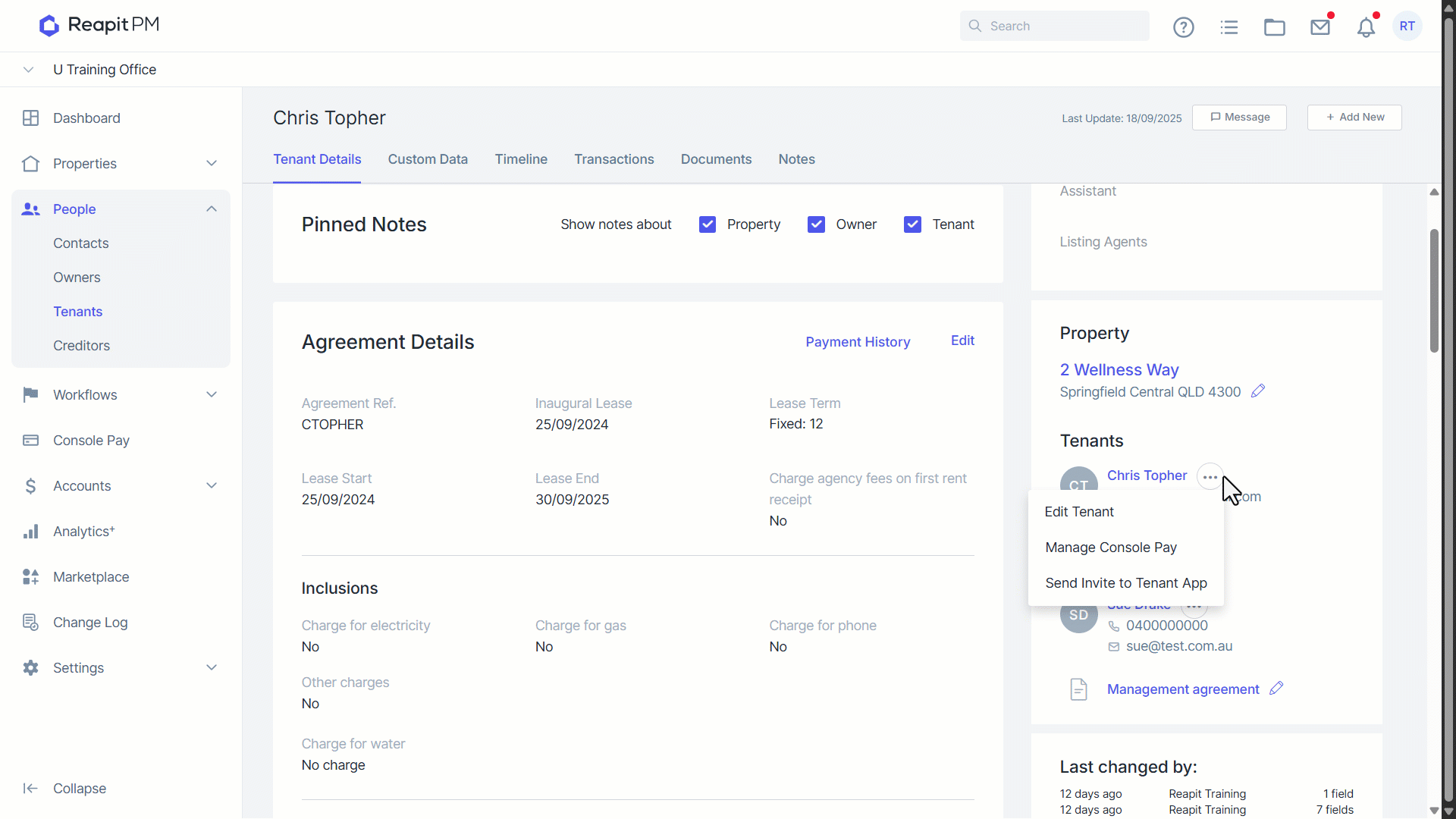The image size is (1456, 819).
Task: Click the Marketplace icon in sidebar
Action: click(x=30, y=577)
